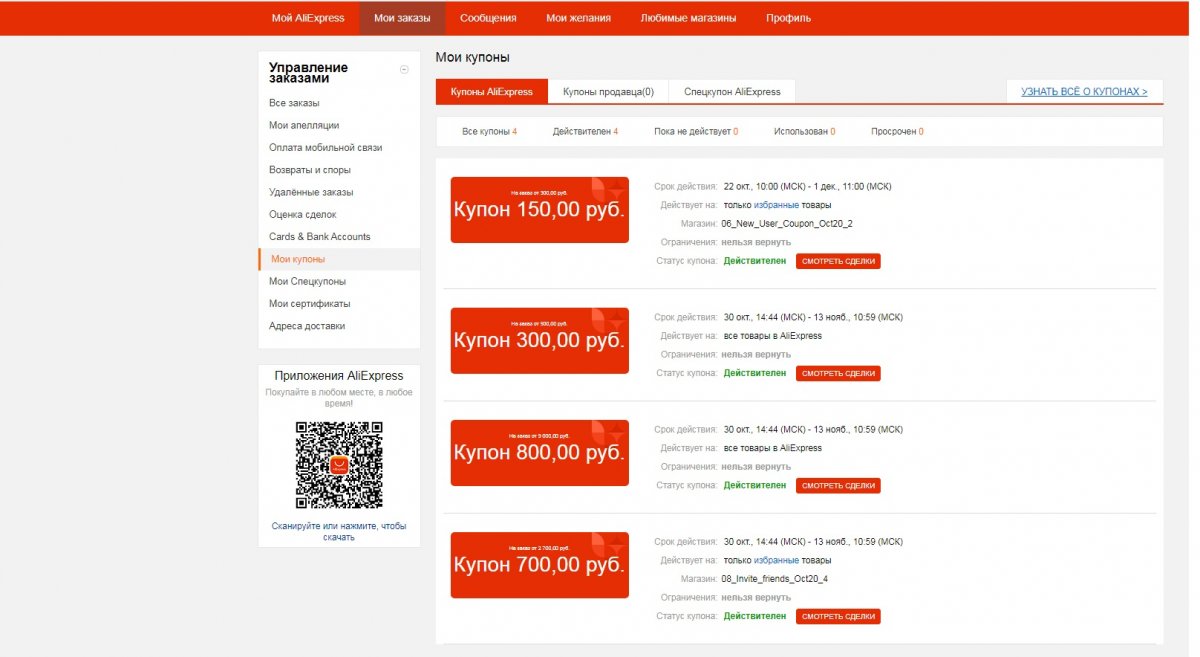Viewport: 1200px width, 657px height.
Task: Switch to the Купоны продавца(0) tab
Action: [x=608, y=92]
